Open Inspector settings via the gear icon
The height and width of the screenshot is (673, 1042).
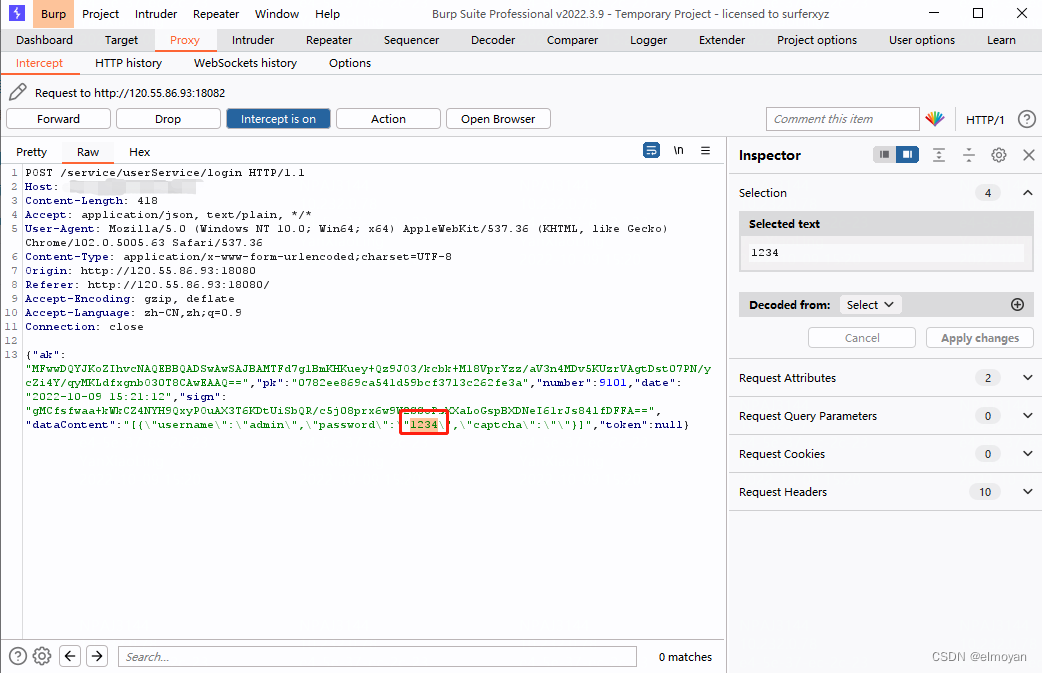click(997, 155)
